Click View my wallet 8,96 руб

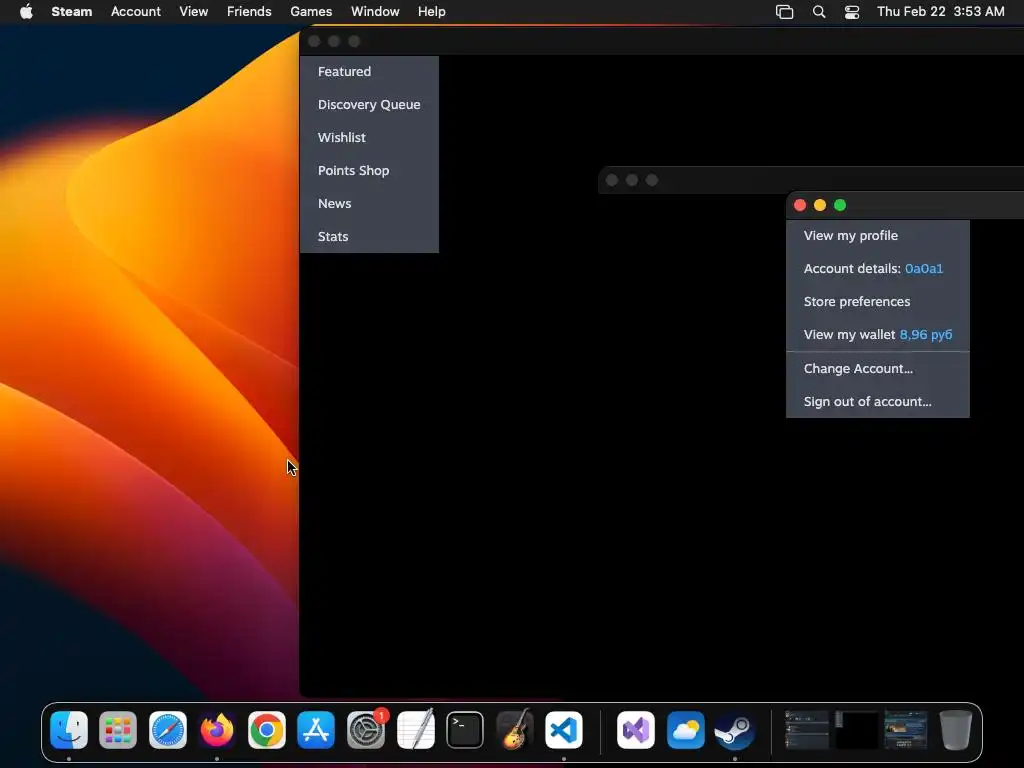point(878,334)
